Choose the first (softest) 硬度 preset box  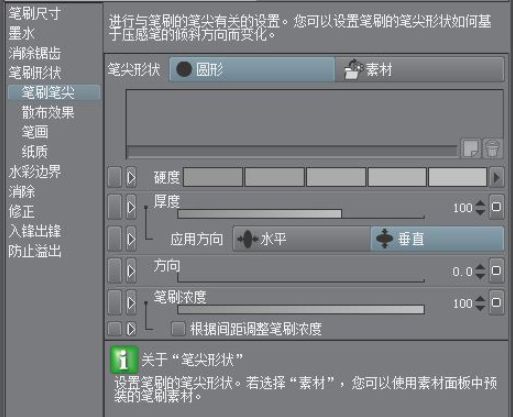[x=213, y=177]
